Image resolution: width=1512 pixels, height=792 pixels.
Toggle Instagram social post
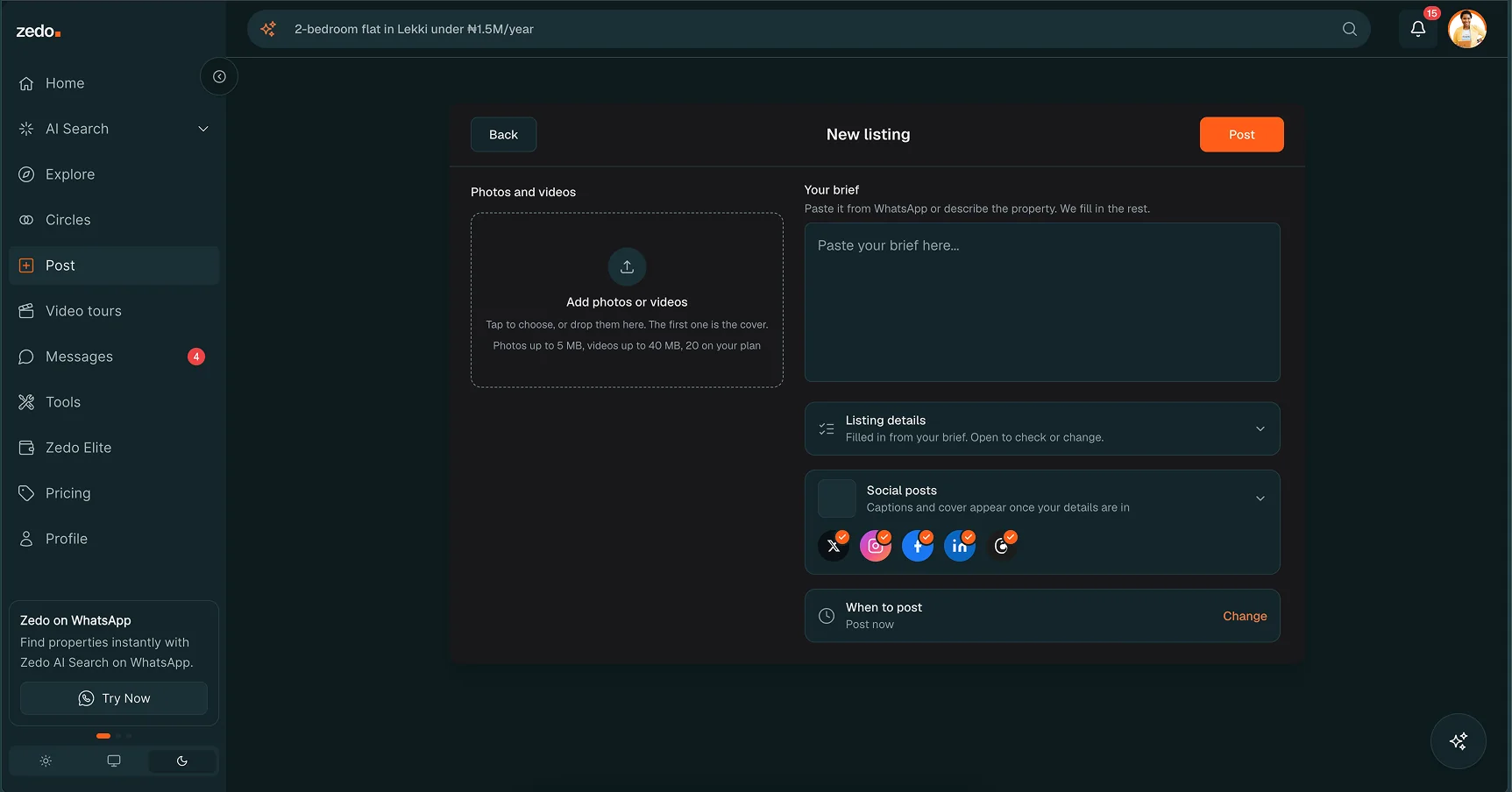click(876, 546)
